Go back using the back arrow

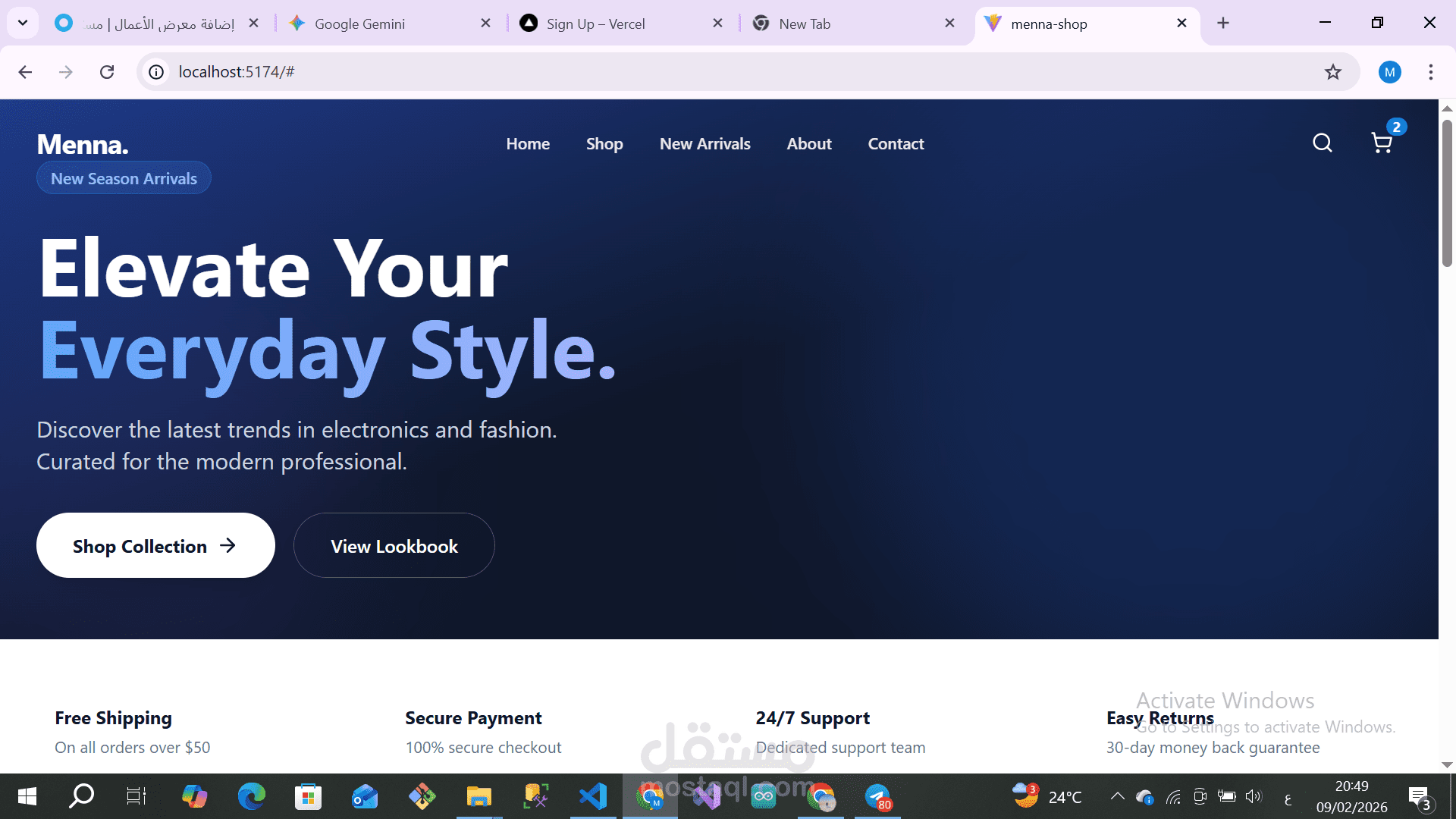(x=25, y=72)
